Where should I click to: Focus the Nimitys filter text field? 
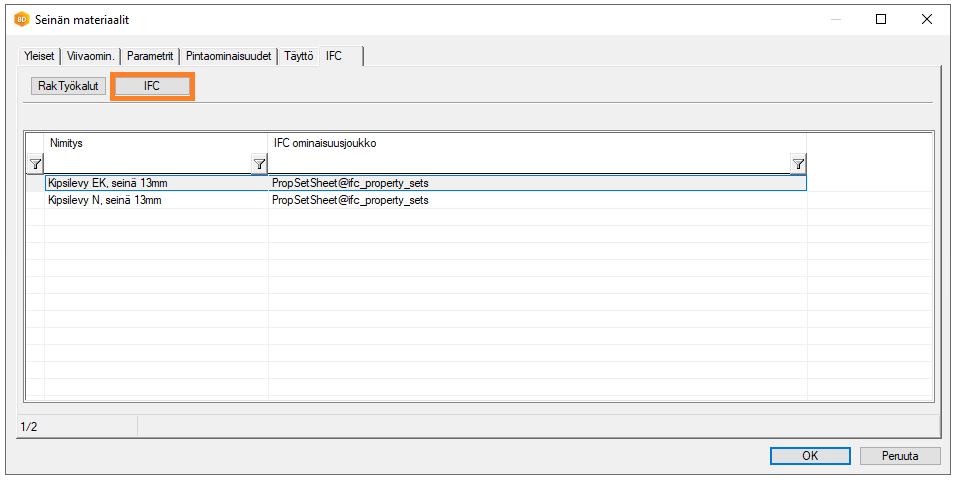147,164
